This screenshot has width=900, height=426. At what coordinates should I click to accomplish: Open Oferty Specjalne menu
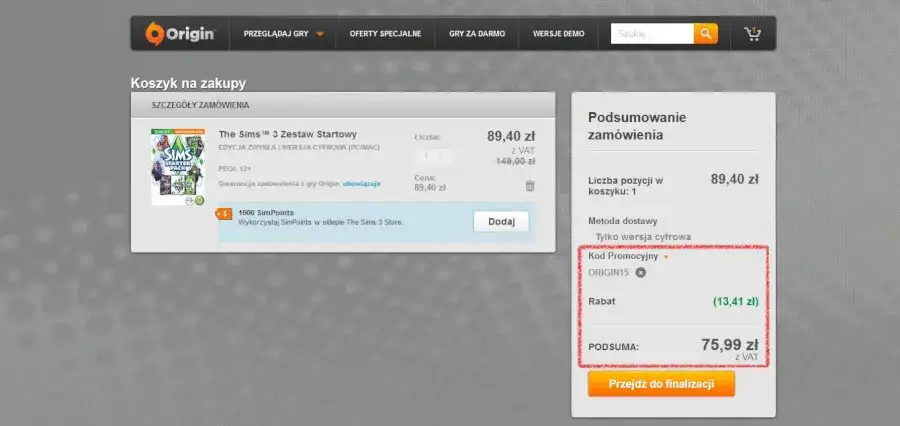[x=385, y=34]
